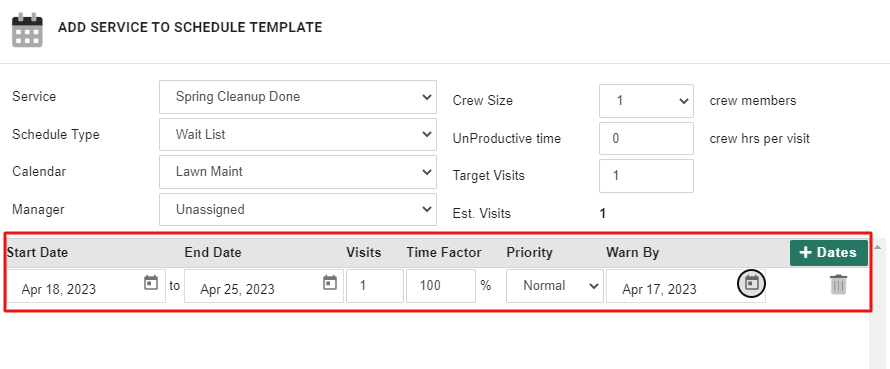Image resolution: width=890 pixels, height=369 pixels.
Task: Open the Warn By calendar picker
Action: coord(752,283)
